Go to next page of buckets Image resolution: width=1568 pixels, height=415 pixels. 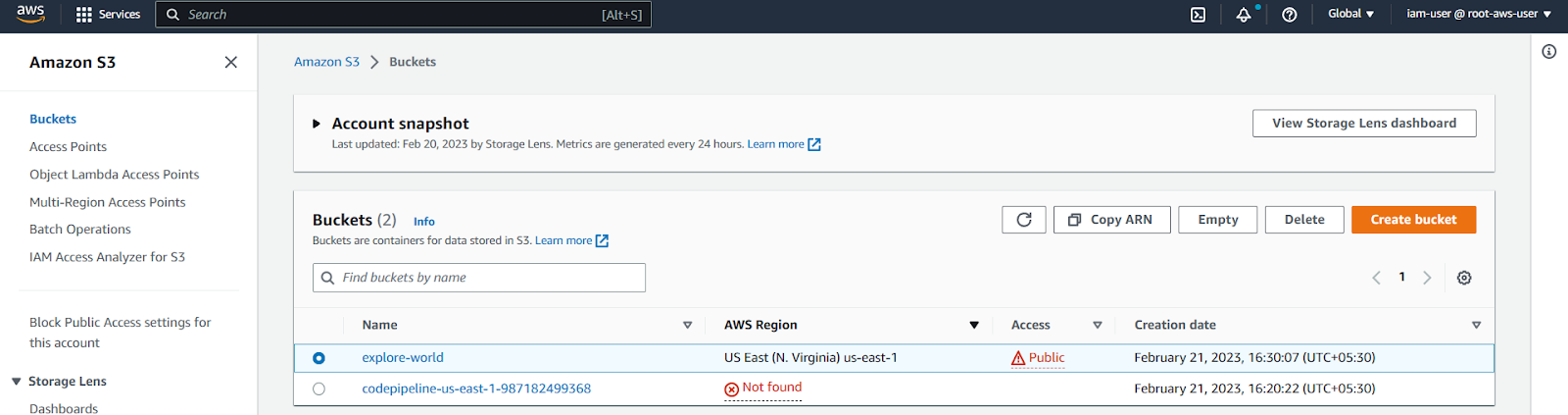[x=1427, y=278]
